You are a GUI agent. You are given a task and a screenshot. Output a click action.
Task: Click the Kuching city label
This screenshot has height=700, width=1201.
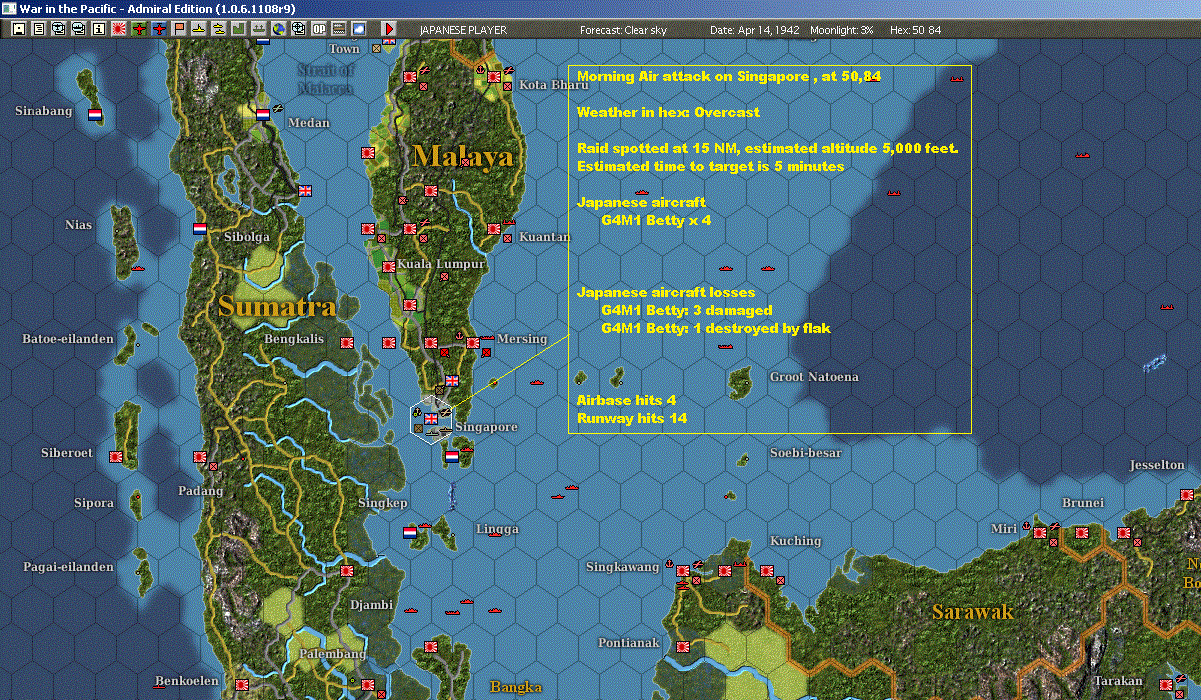[x=795, y=541]
